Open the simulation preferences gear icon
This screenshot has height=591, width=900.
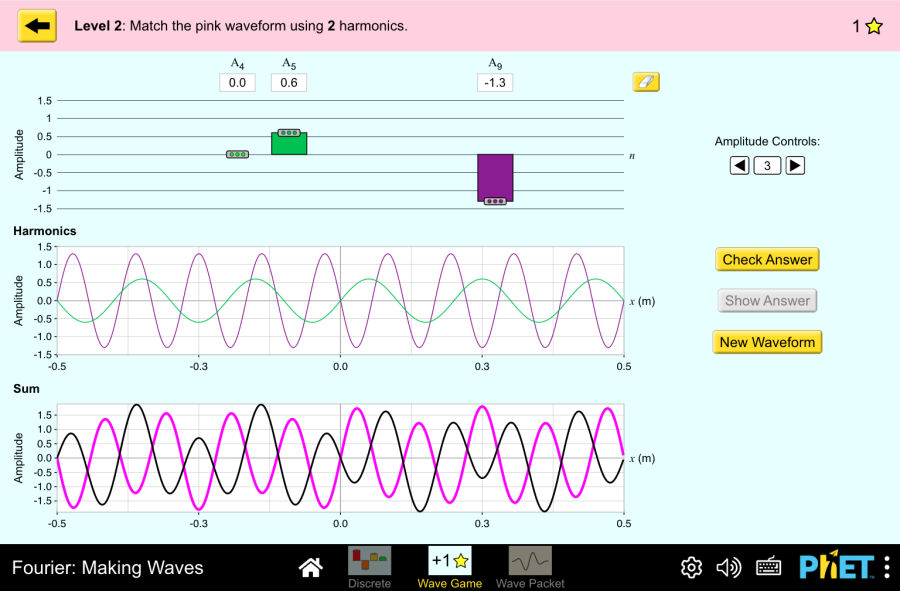pyautogui.click(x=690, y=567)
